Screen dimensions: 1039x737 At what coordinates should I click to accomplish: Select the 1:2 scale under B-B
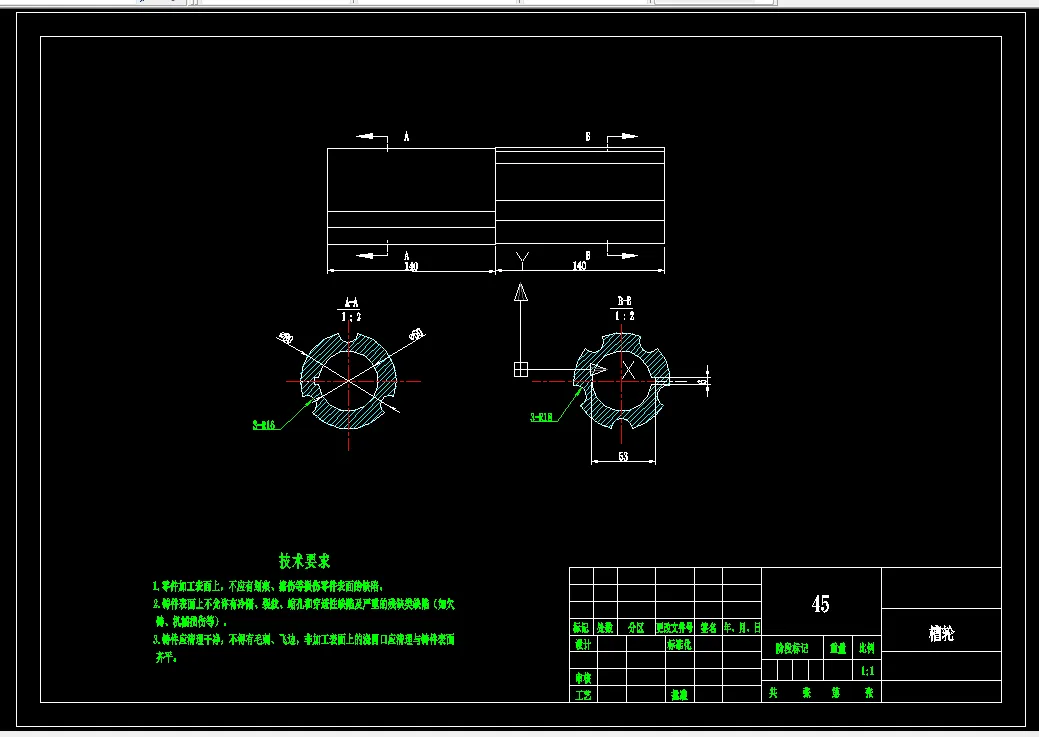coord(624,315)
